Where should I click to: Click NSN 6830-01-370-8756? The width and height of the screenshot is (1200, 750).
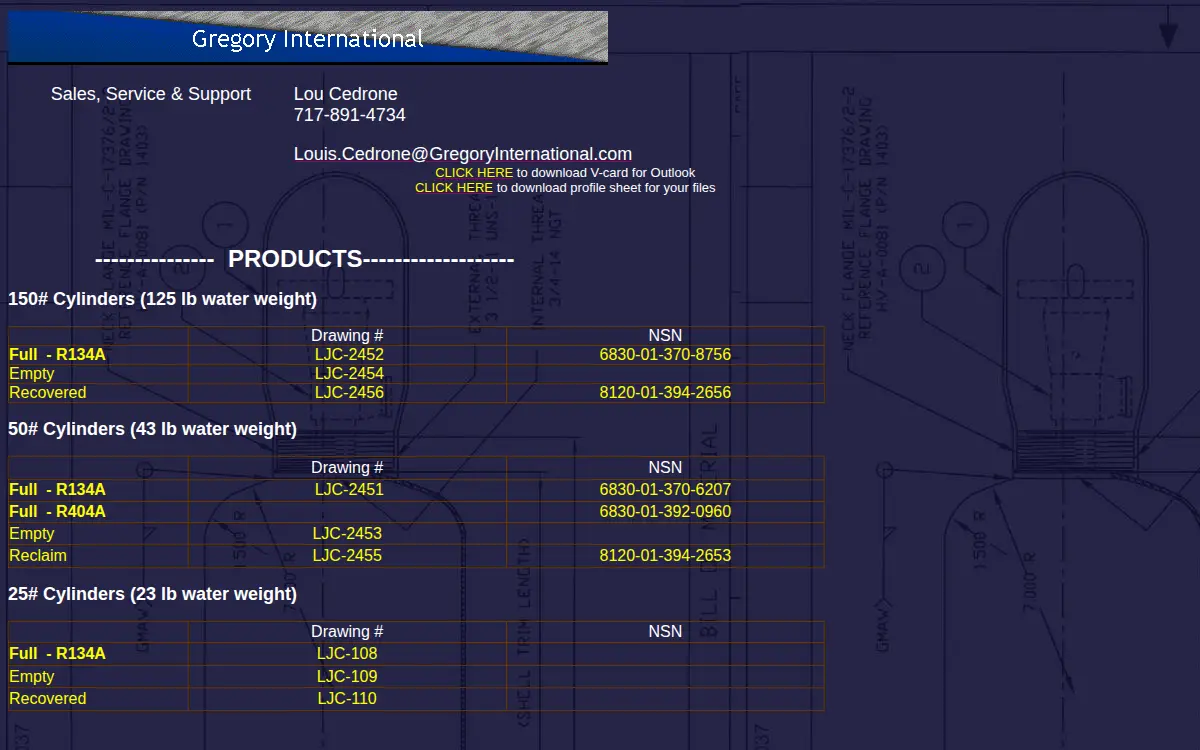[x=665, y=355]
